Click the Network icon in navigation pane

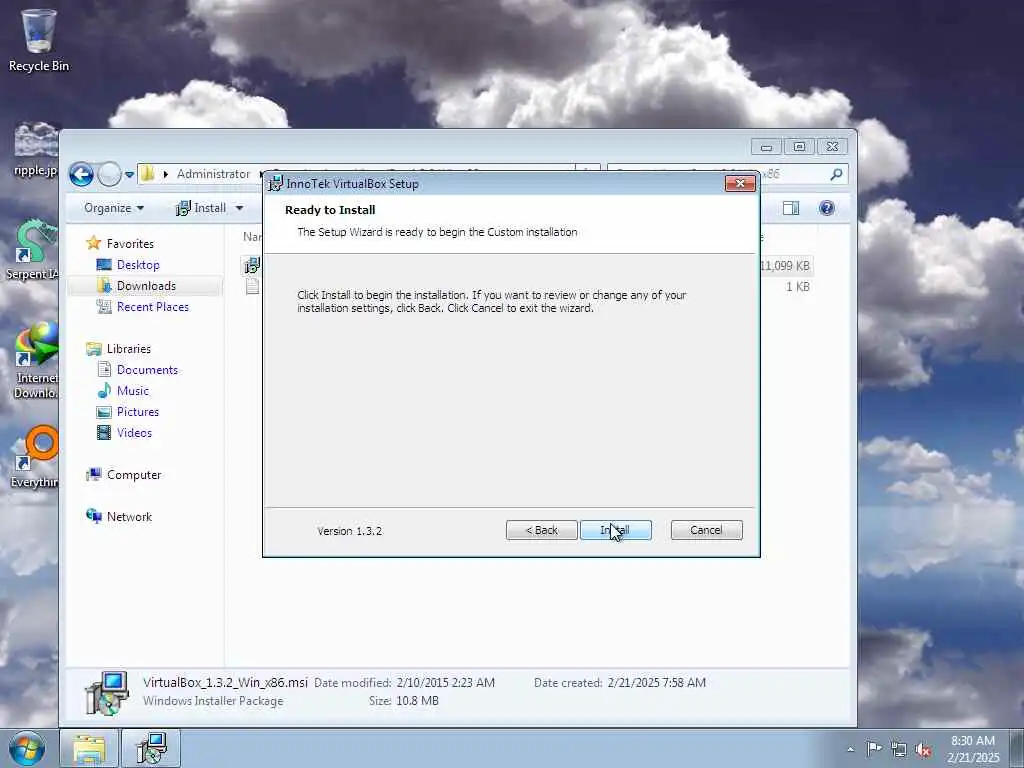94,516
